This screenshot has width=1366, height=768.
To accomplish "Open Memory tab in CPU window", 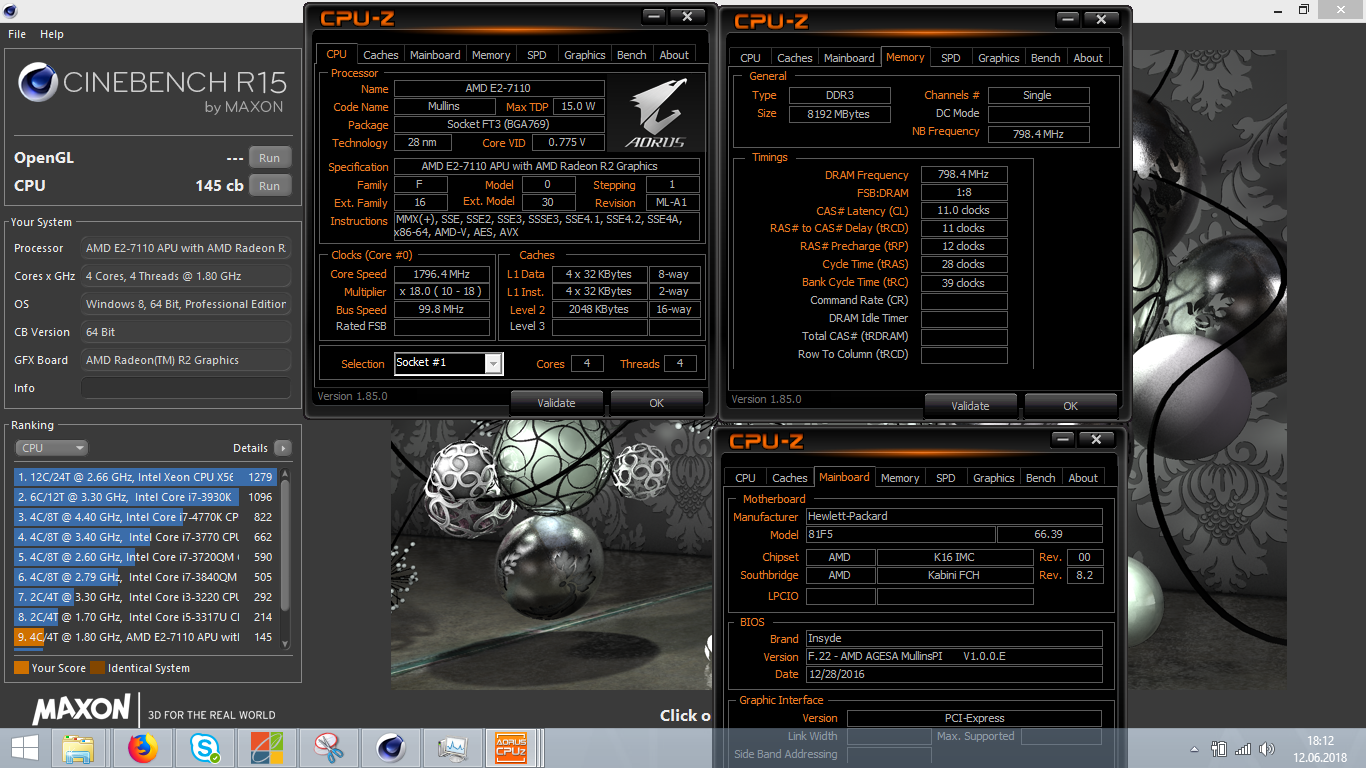I will pyautogui.click(x=491, y=55).
